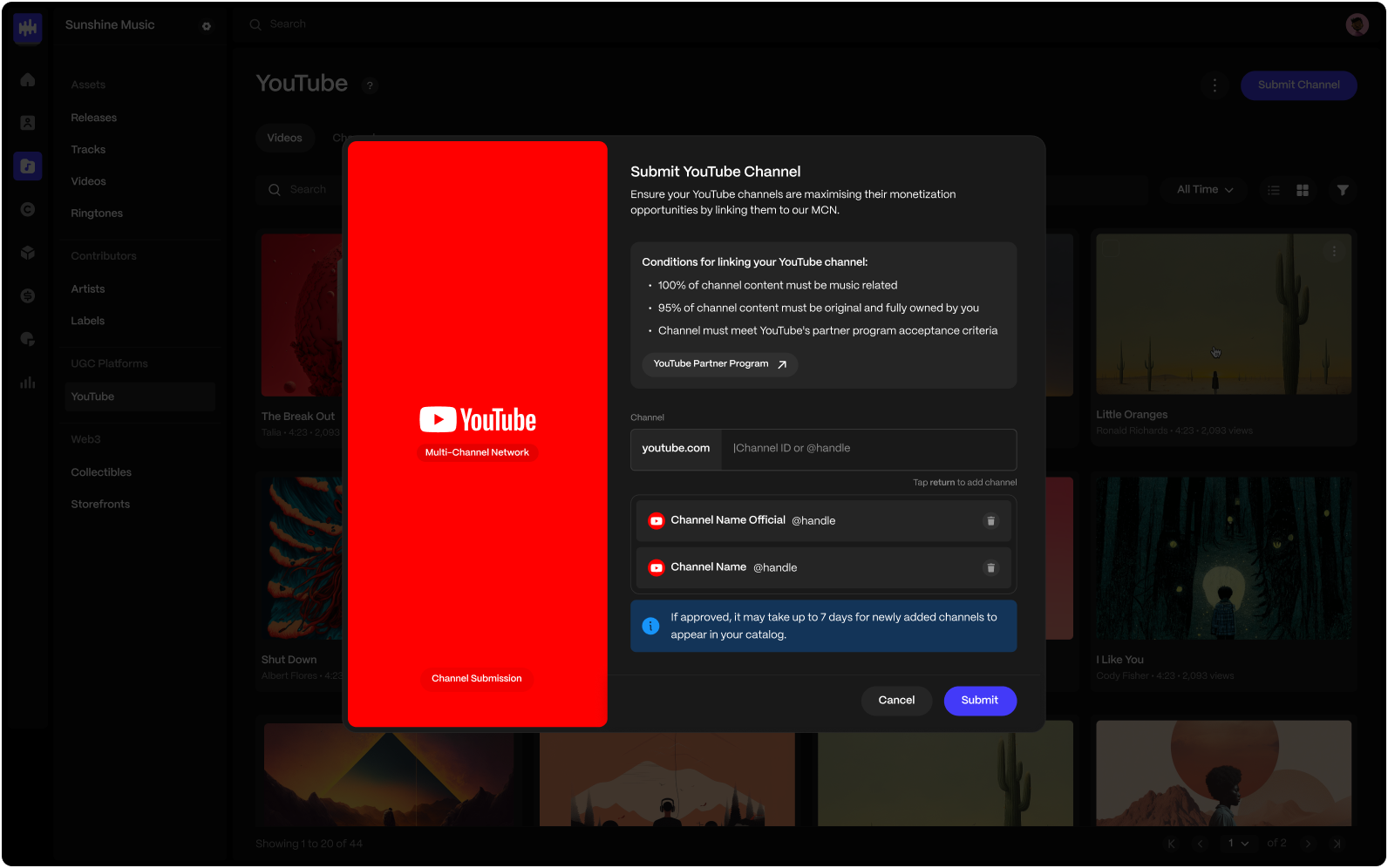Click the Submit Channel button
Image resolution: width=1388 pixels, height=868 pixels.
[x=1298, y=85]
